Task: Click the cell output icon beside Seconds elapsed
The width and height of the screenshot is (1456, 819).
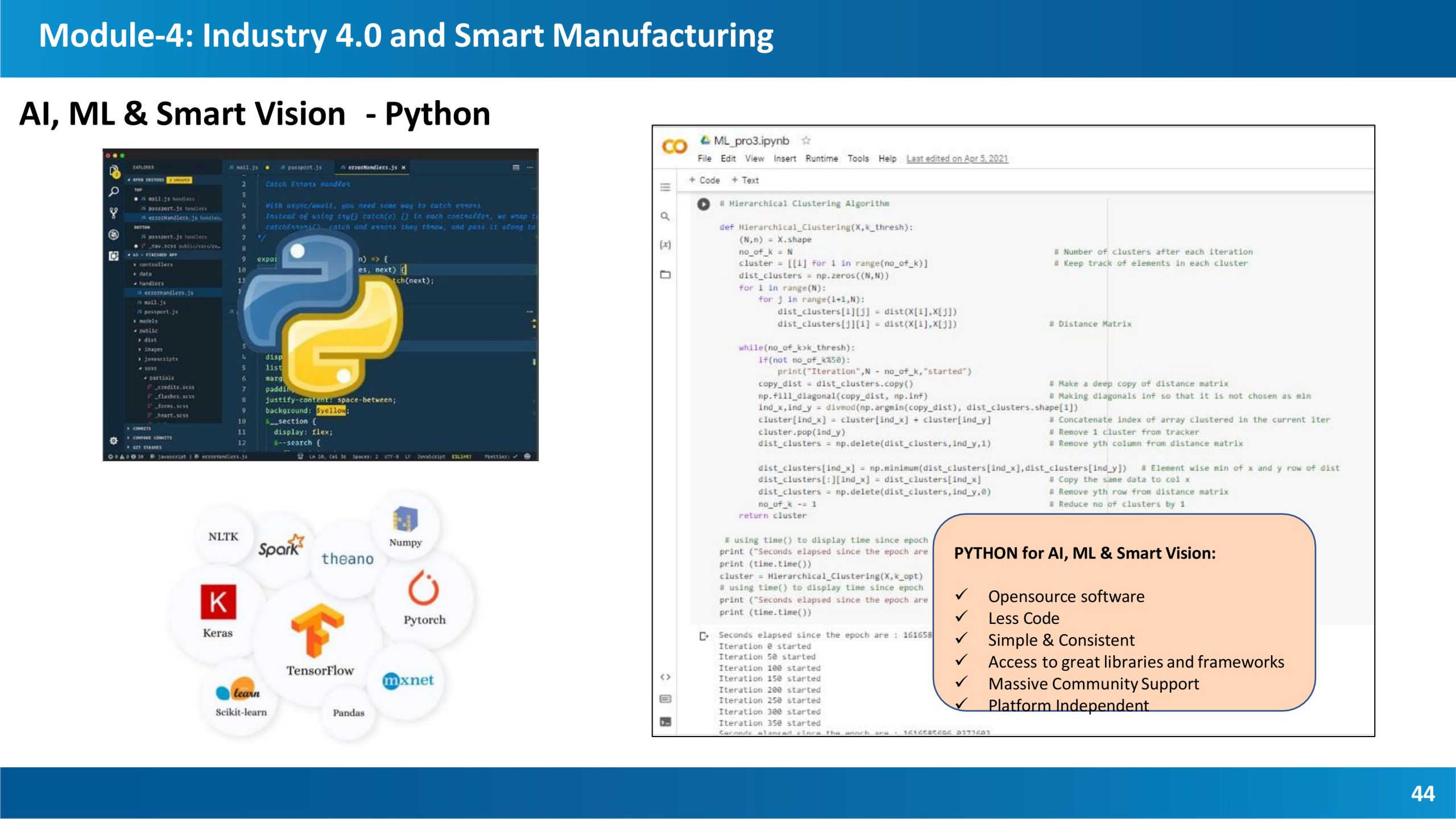Action: (704, 636)
